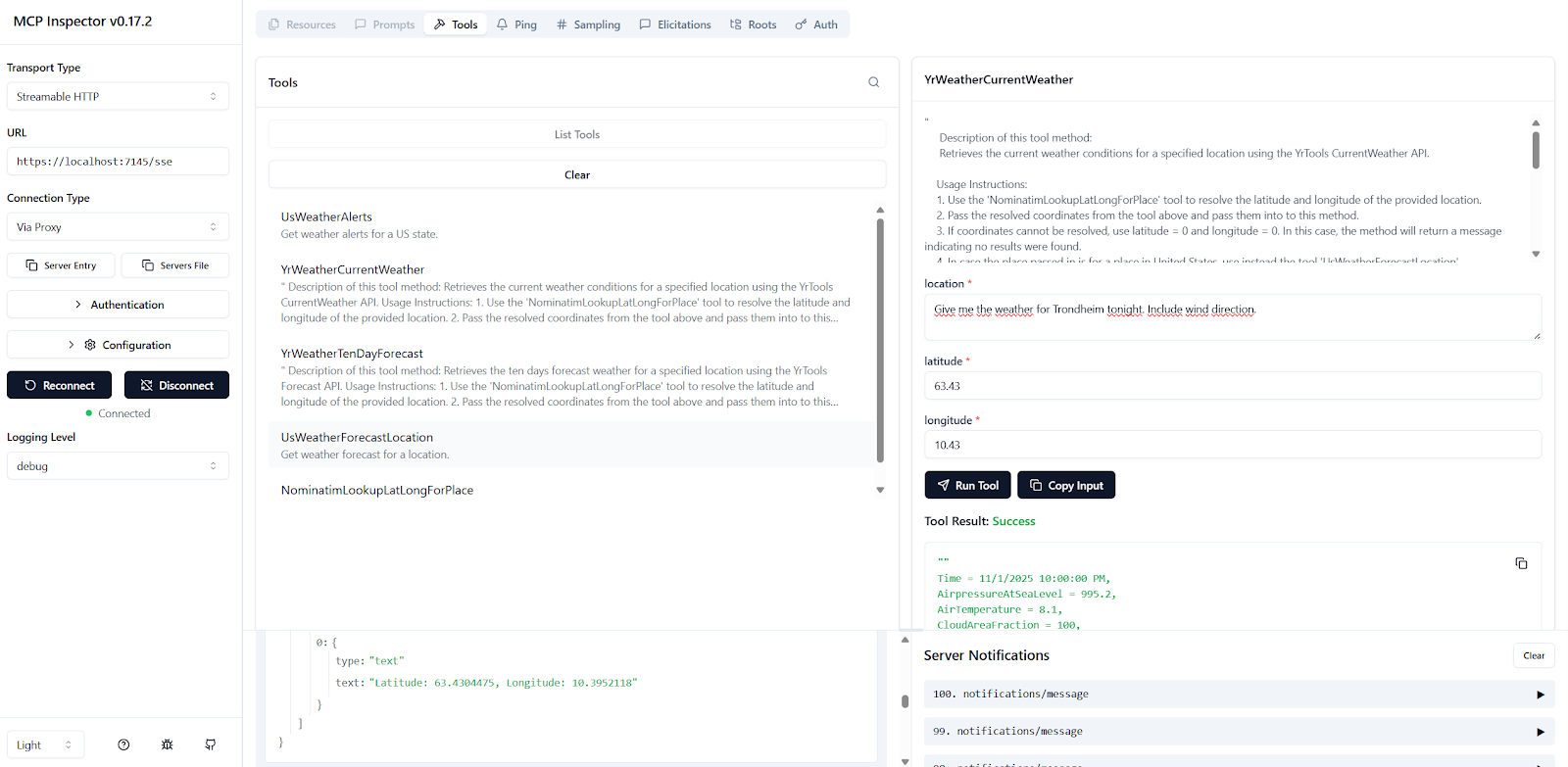Click the Copy Input button
This screenshot has height=767, width=1568.
[1066, 485]
